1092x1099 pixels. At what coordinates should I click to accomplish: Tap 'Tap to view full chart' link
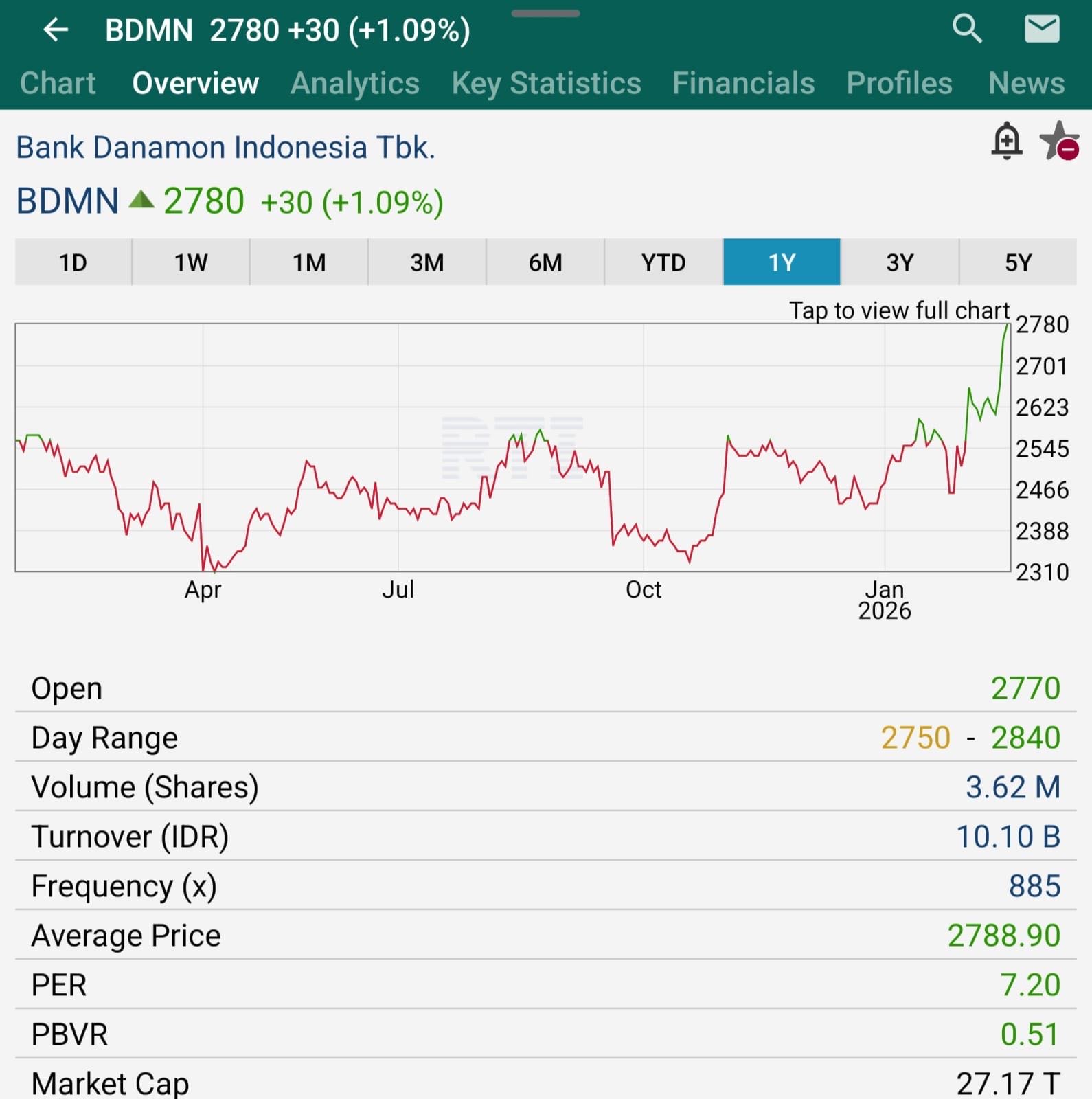pos(898,310)
